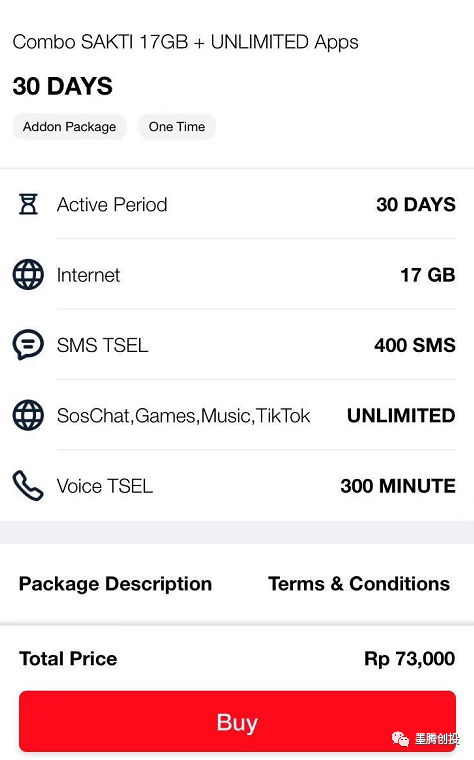Click the 17 GB internet quota value
Screen dimensions: 474x760
427,275
